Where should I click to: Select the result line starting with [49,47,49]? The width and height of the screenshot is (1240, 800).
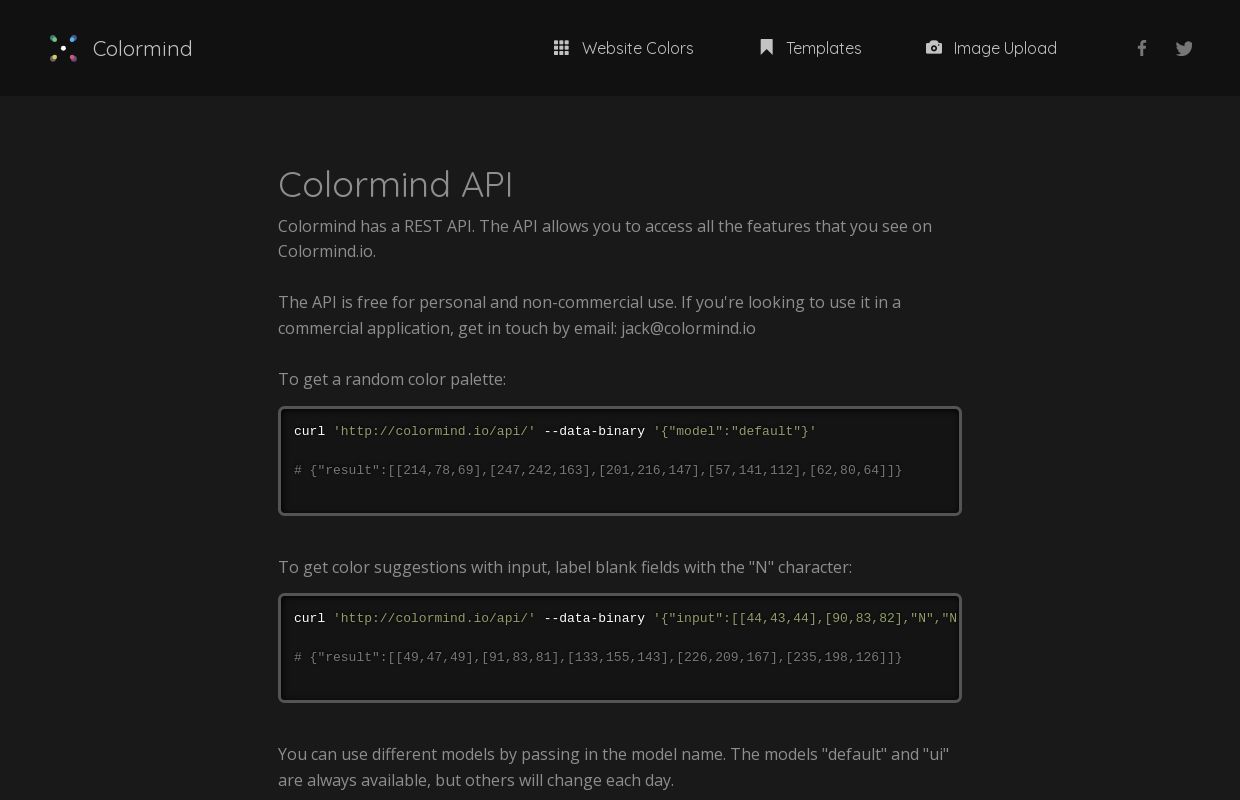pos(598,657)
